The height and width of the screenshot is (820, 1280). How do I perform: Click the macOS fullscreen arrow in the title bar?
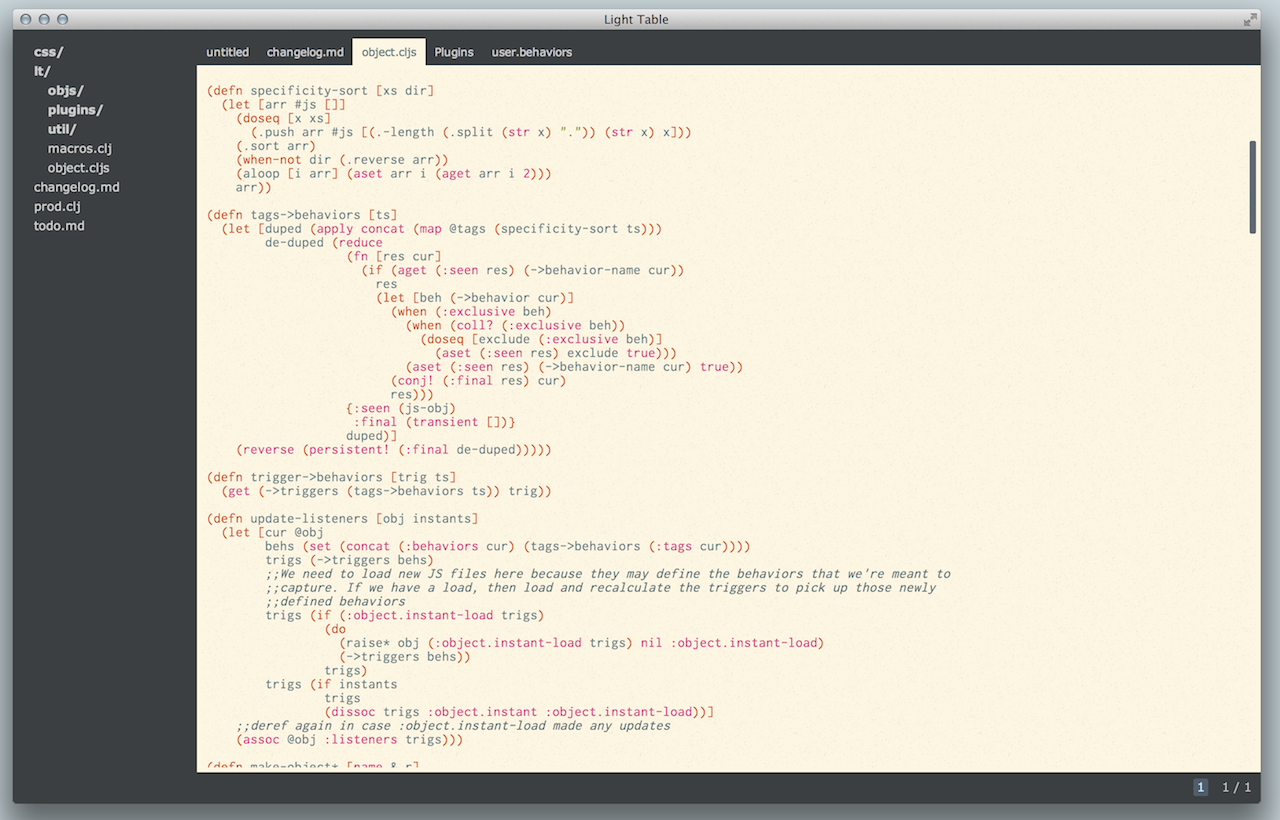tap(1249, 18)
